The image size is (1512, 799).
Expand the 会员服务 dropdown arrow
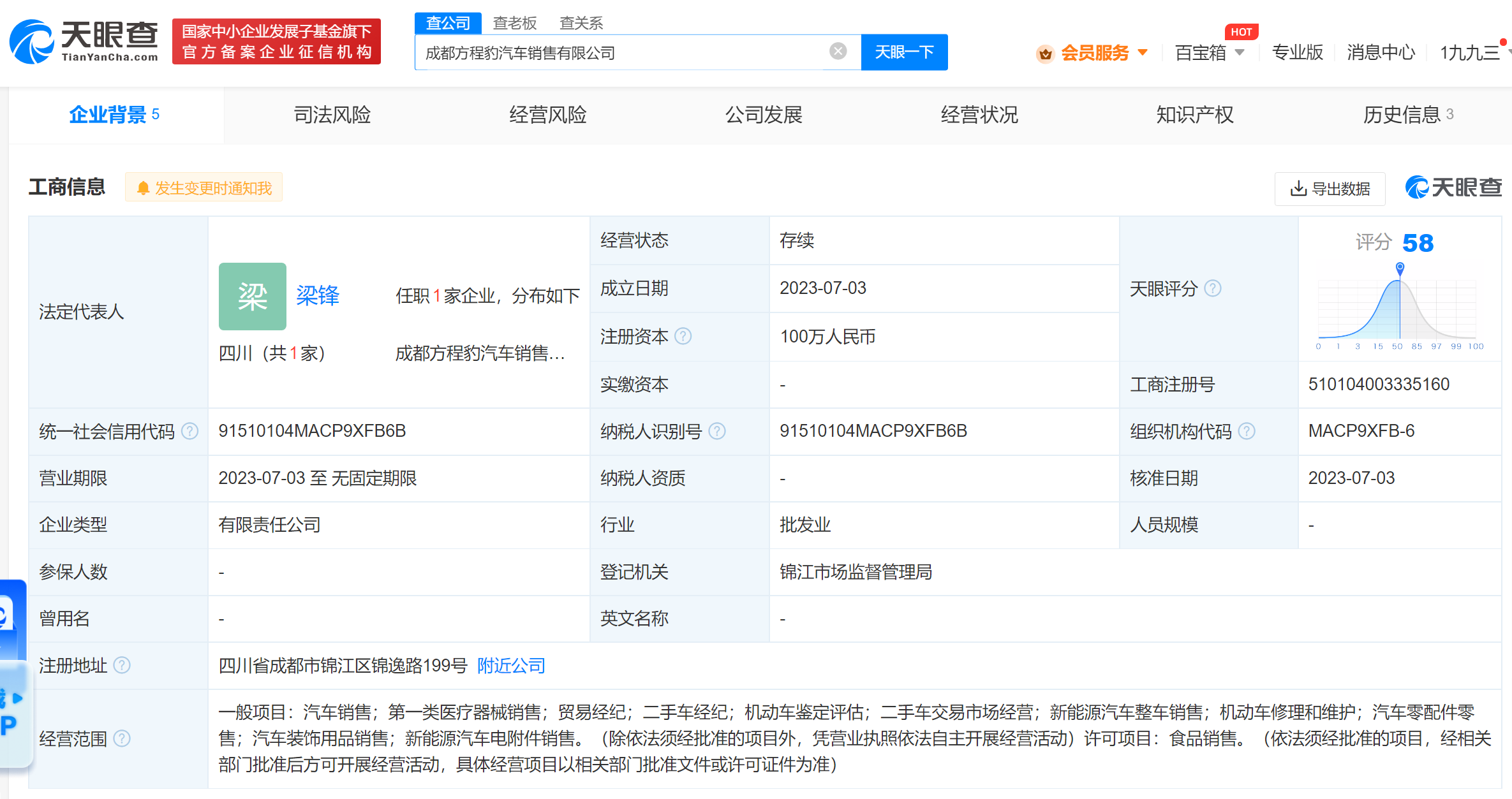coord(1143,52)
